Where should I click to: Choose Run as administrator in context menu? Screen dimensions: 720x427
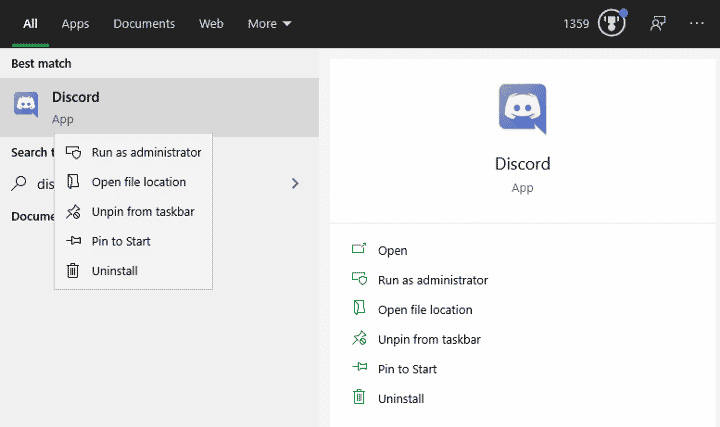pos(145,152)
